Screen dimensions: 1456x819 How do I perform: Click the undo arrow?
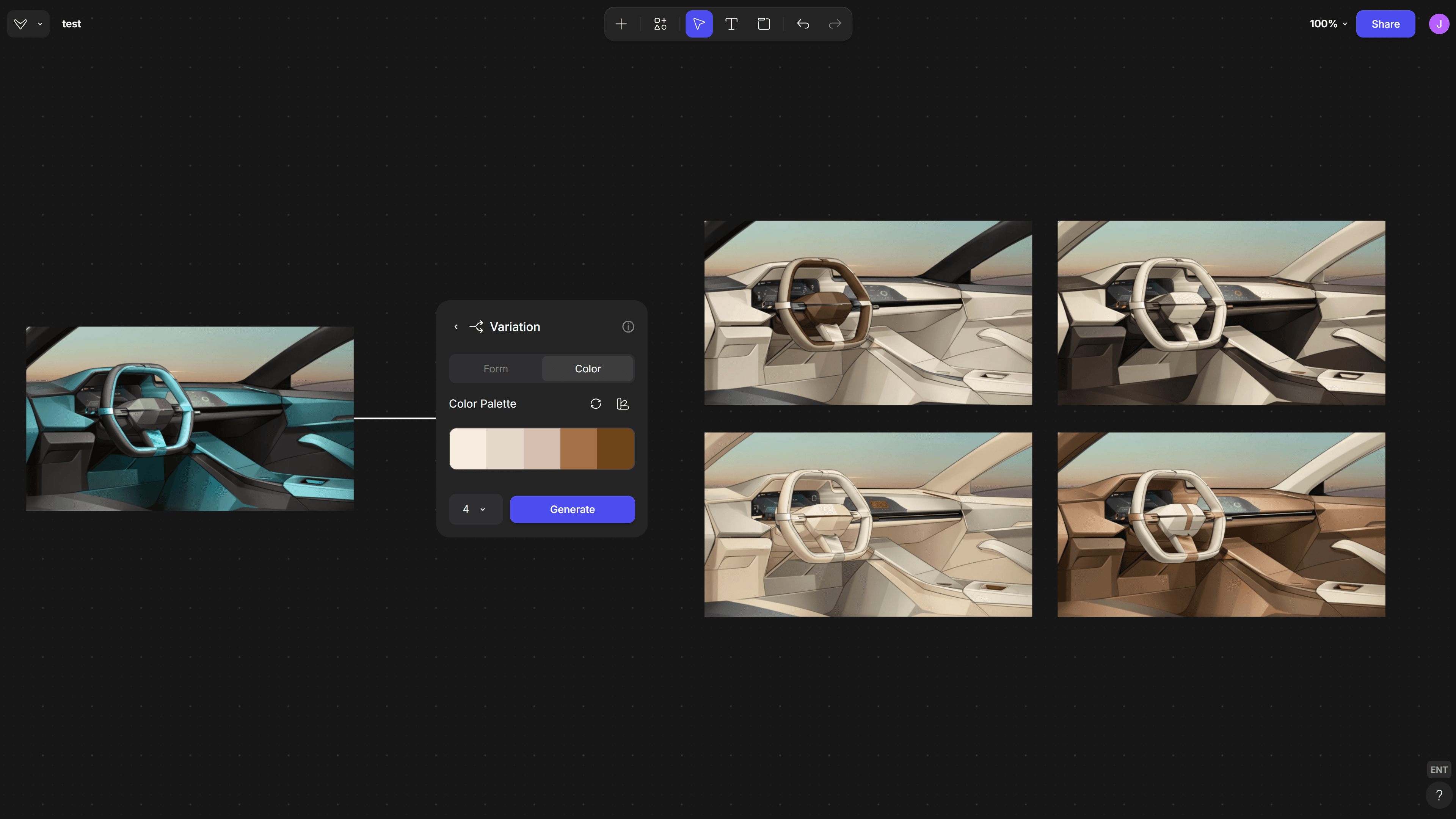pos(803,24)
